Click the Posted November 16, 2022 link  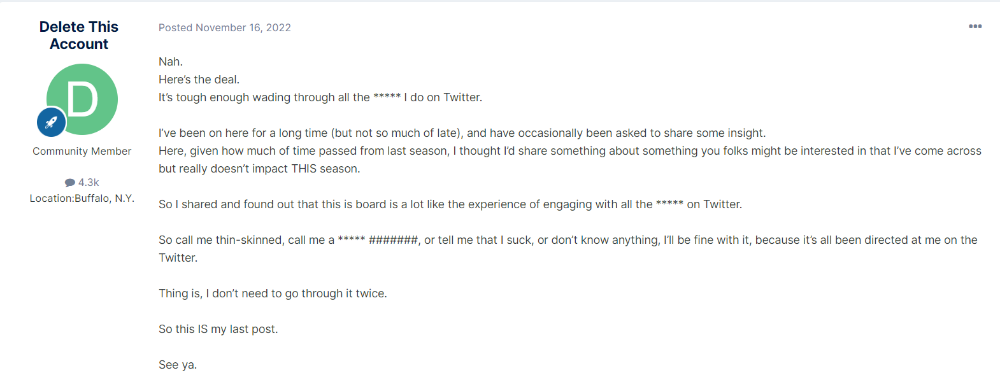click(224, 27)
